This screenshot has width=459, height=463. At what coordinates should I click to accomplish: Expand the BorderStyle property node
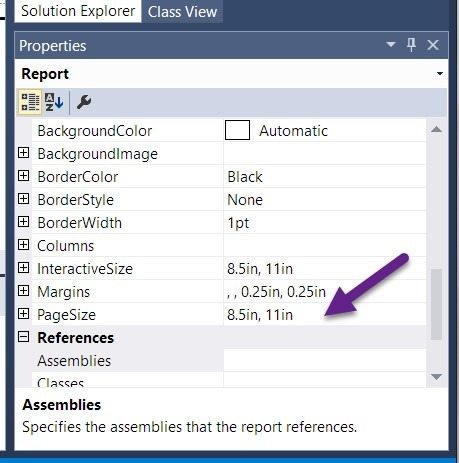click(x=23, y=199)
